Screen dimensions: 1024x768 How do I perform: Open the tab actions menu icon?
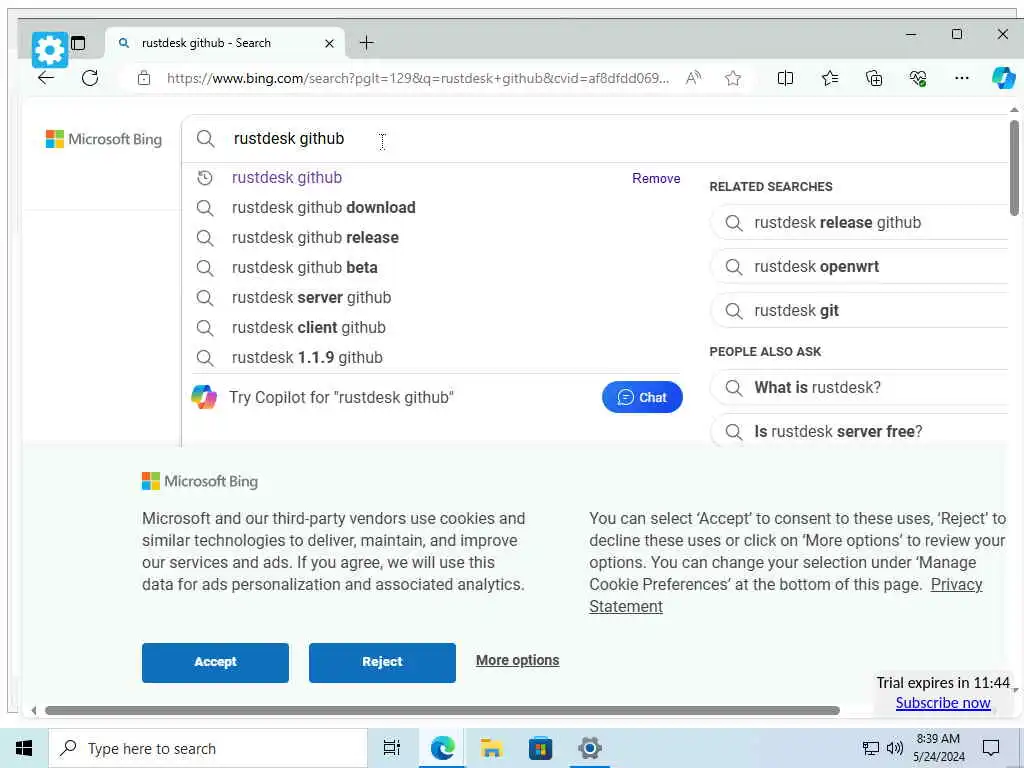(x=78, y=43)
